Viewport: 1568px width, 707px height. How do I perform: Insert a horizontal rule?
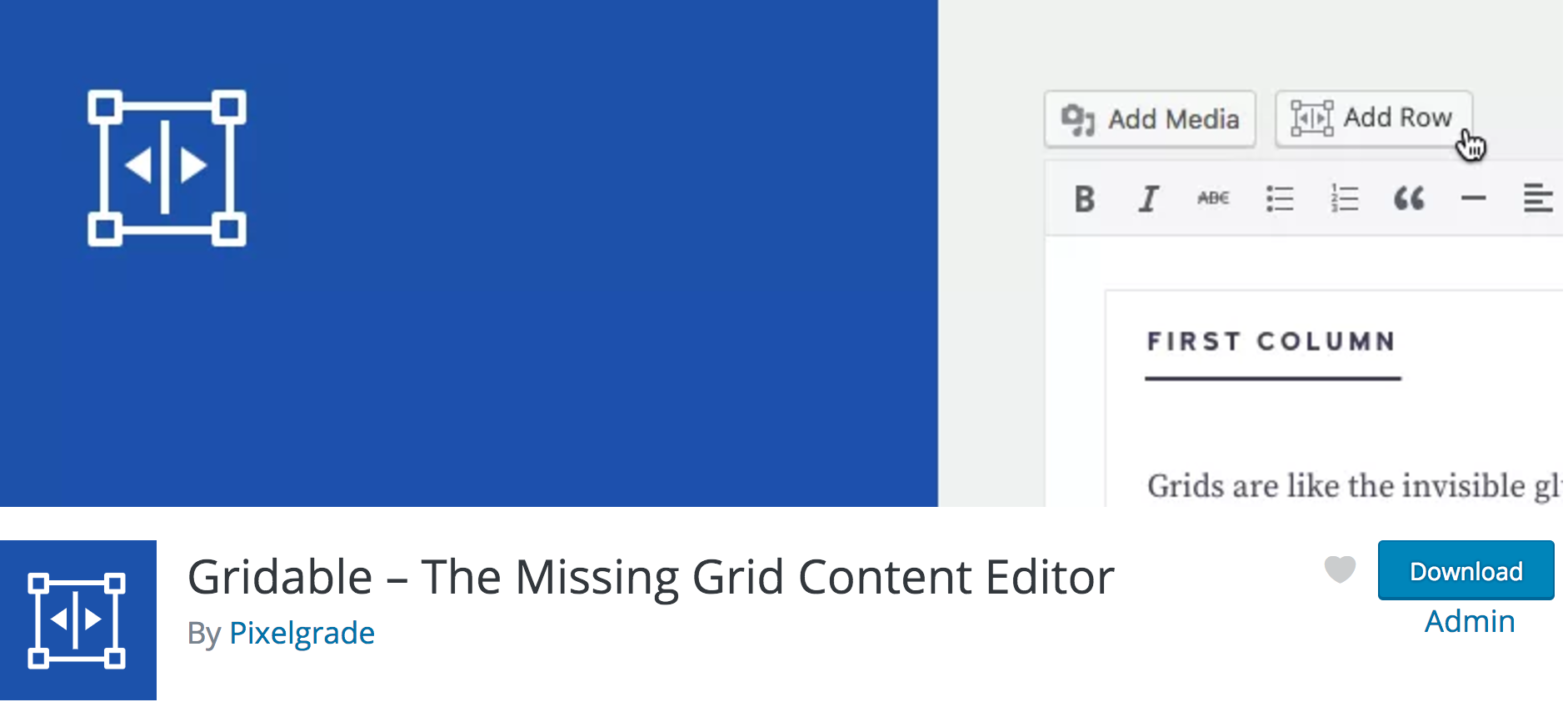(x=1473, y=198)
